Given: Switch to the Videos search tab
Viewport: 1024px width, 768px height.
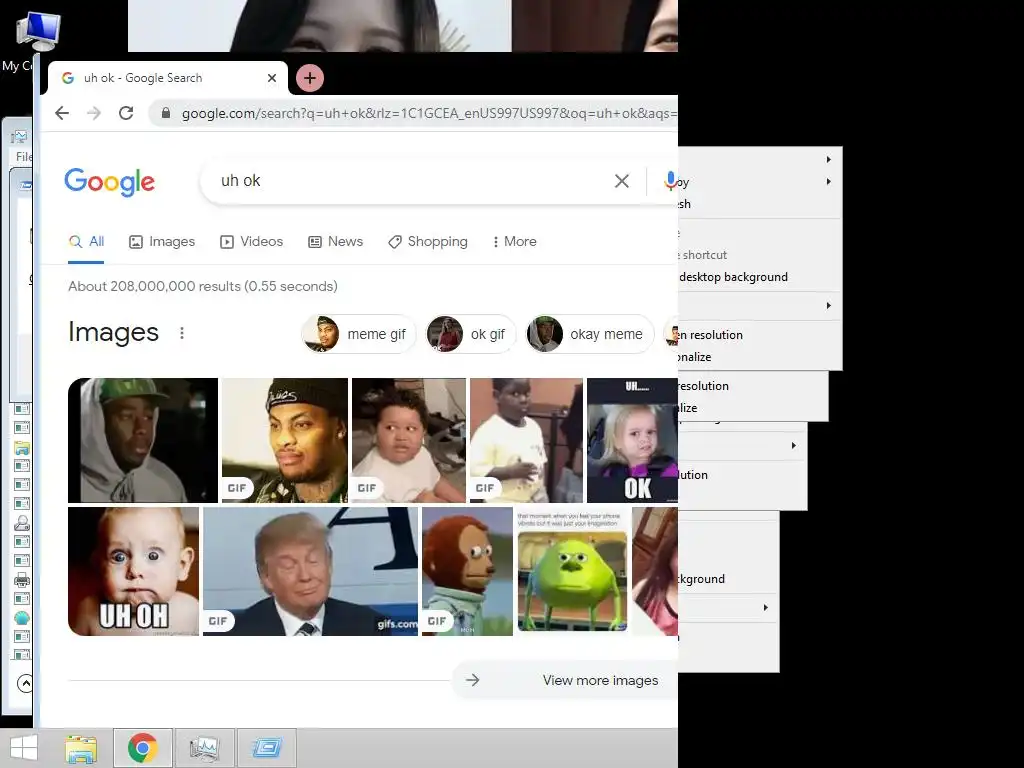Looking at the screenshot, I should (x=251, y=242).
